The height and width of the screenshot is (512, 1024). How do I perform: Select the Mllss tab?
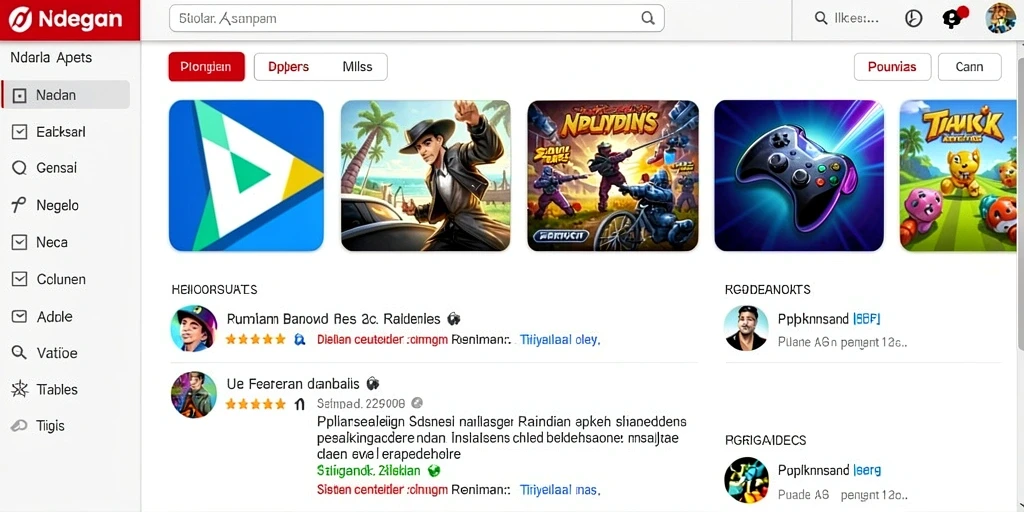[357, 67]
